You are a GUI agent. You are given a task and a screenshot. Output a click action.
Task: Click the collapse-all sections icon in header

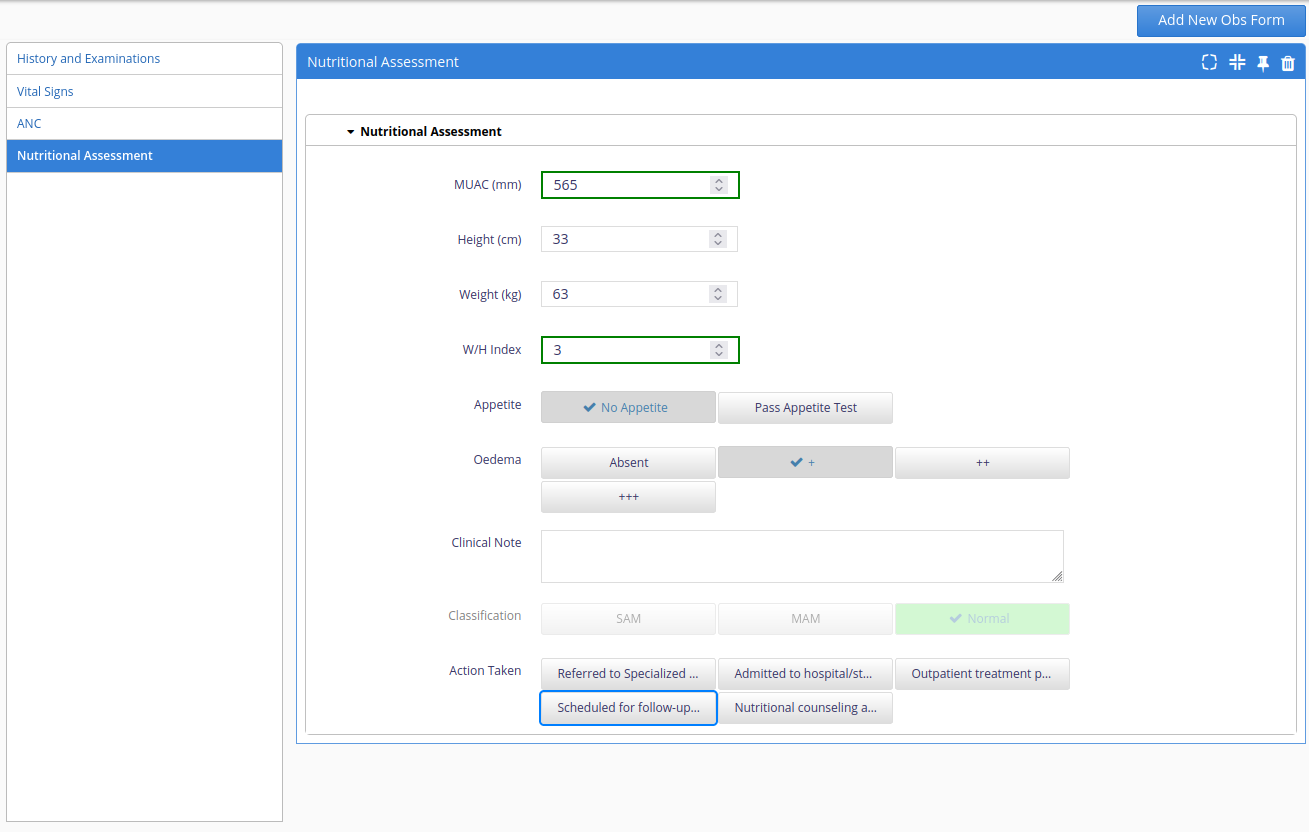pos(1237,62)
